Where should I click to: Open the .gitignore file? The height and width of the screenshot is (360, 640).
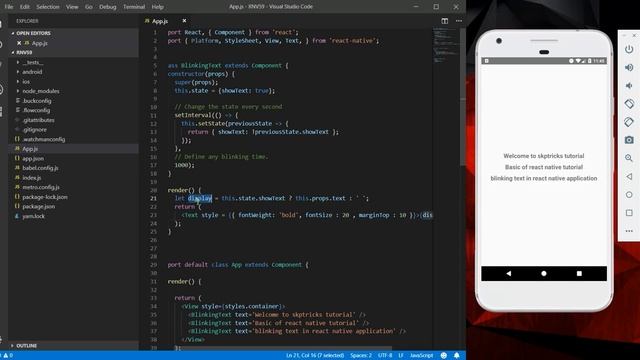[x=34, y=129]
